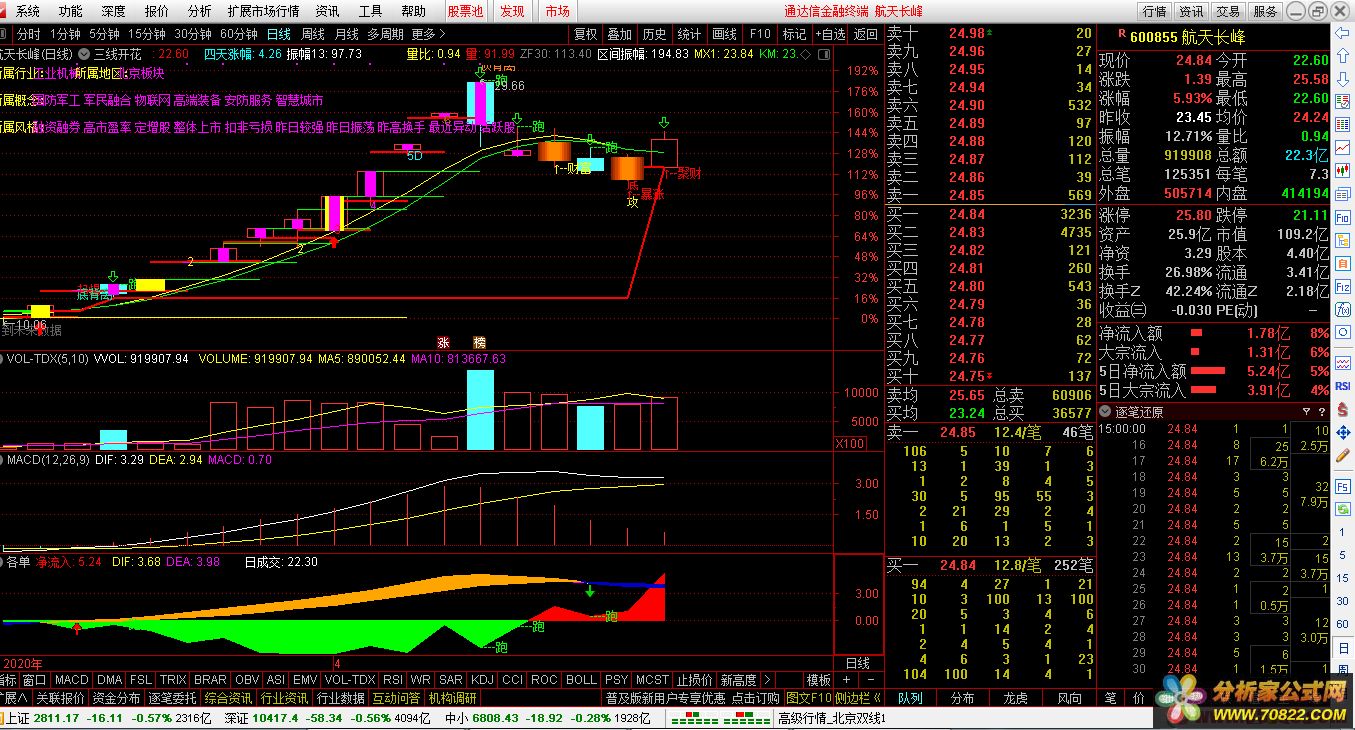Collapse the 侧边栏 sidebar

click(x=858, y=698)
